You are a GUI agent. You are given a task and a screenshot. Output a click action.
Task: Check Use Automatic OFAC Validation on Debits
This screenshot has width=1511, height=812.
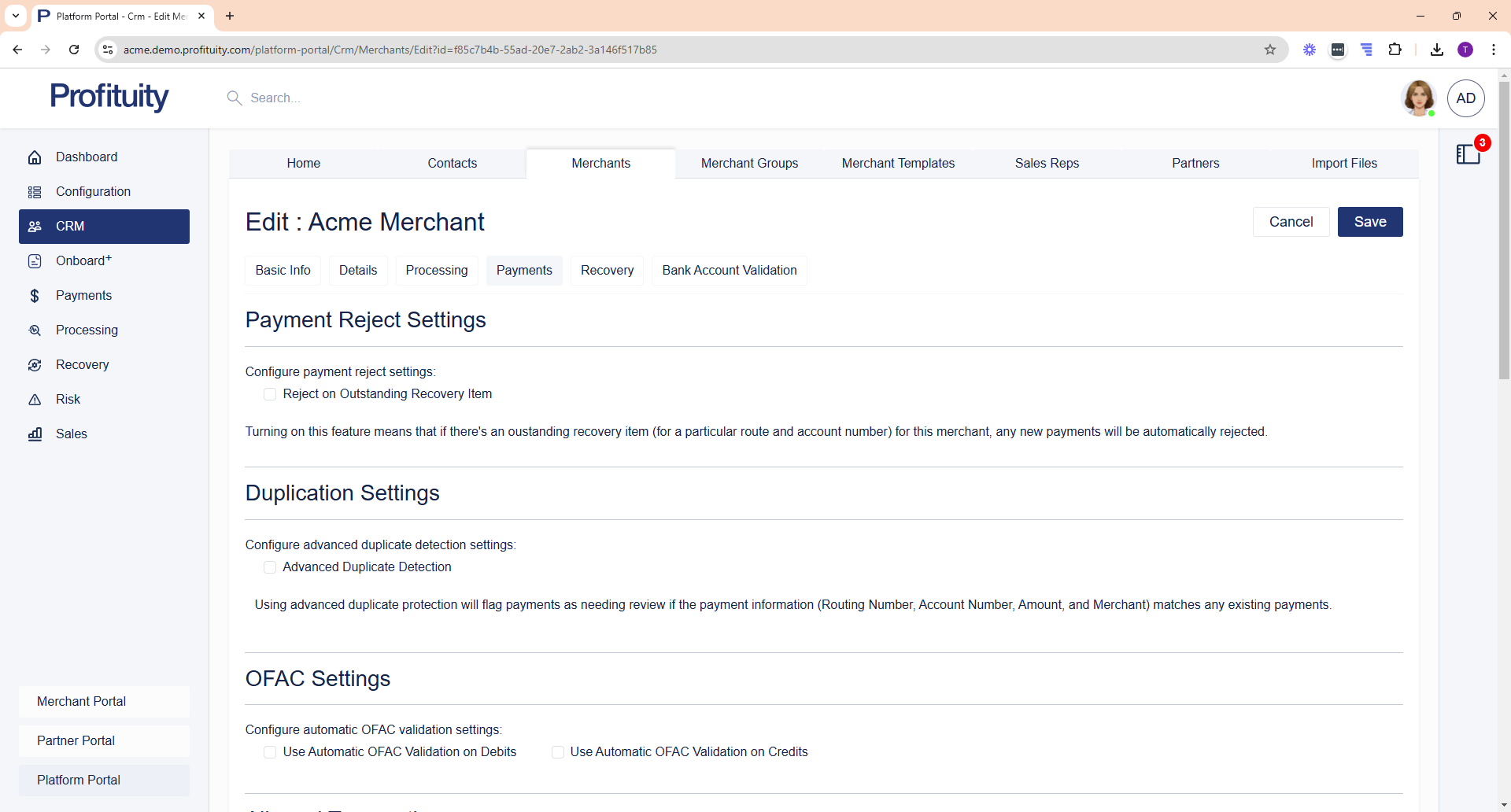click(x=270, y=752)
